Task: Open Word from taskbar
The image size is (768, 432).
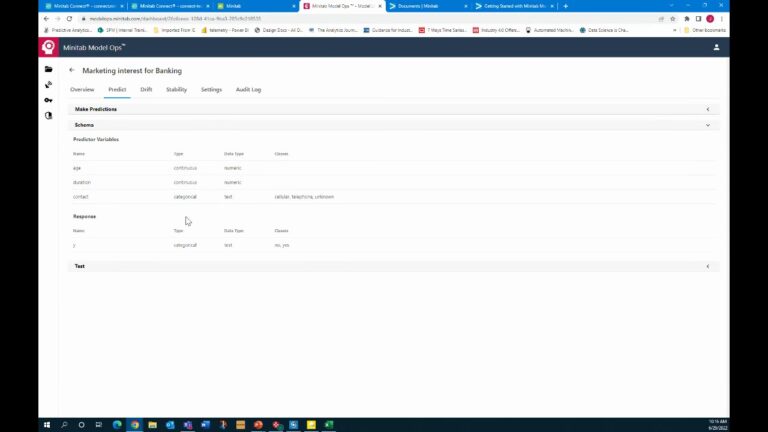Action: (205, 425)
